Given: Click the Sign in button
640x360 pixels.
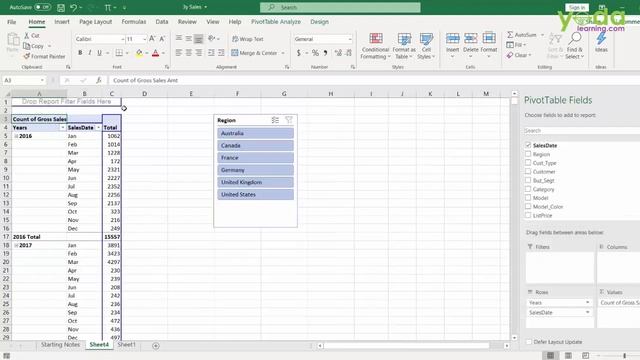Looking at the screenshot, I should (x=577, y=7).
